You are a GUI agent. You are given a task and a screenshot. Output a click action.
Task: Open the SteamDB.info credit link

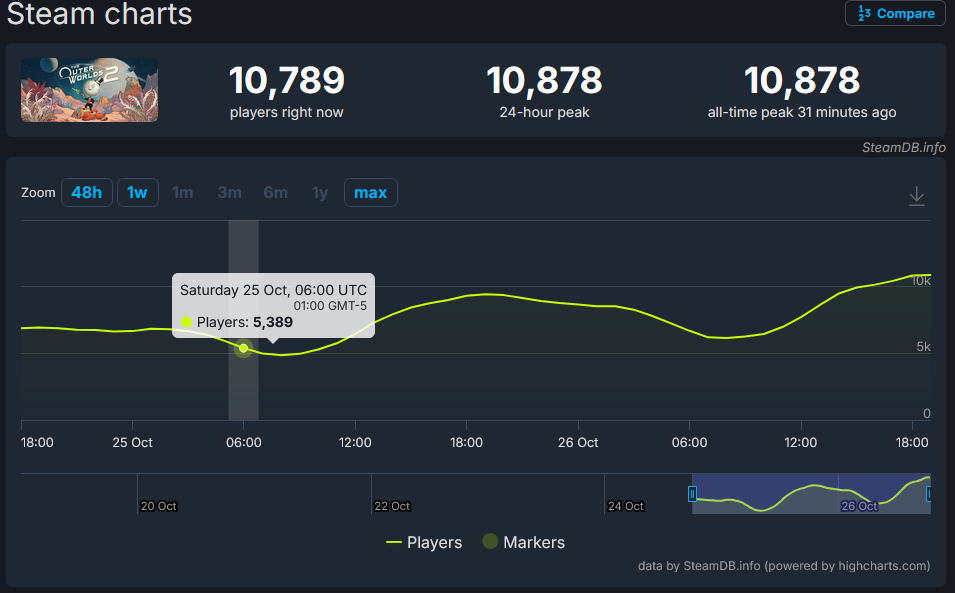pos(903,148)
